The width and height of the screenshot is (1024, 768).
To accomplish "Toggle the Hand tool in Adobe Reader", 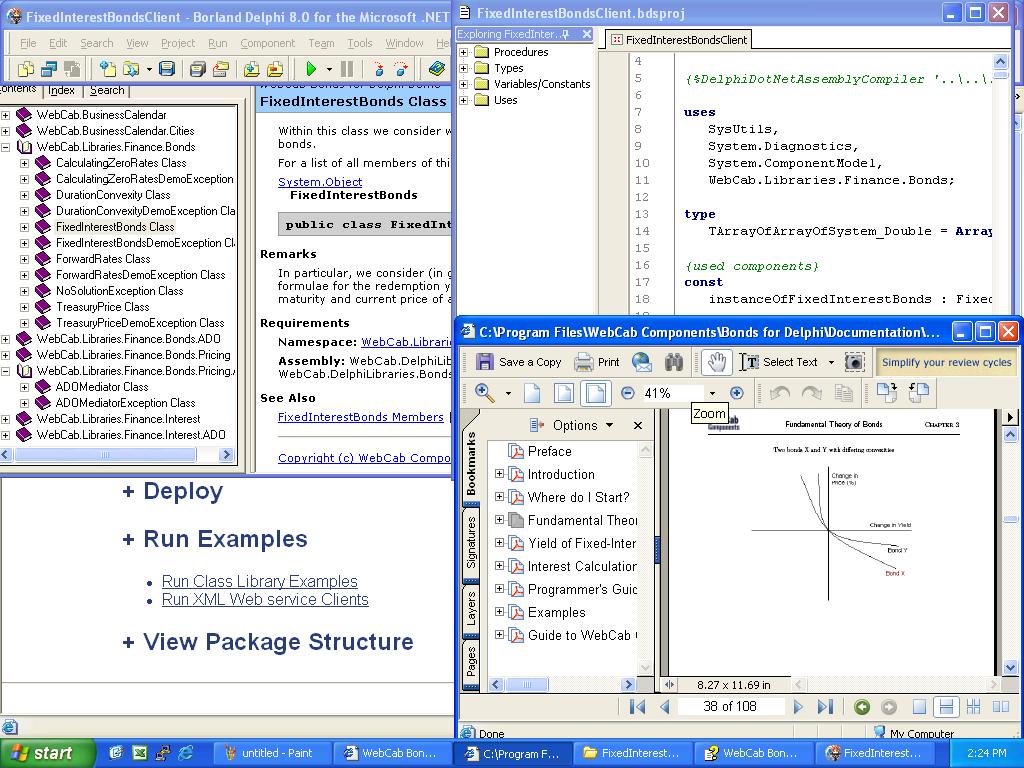I will pos(716,362).
